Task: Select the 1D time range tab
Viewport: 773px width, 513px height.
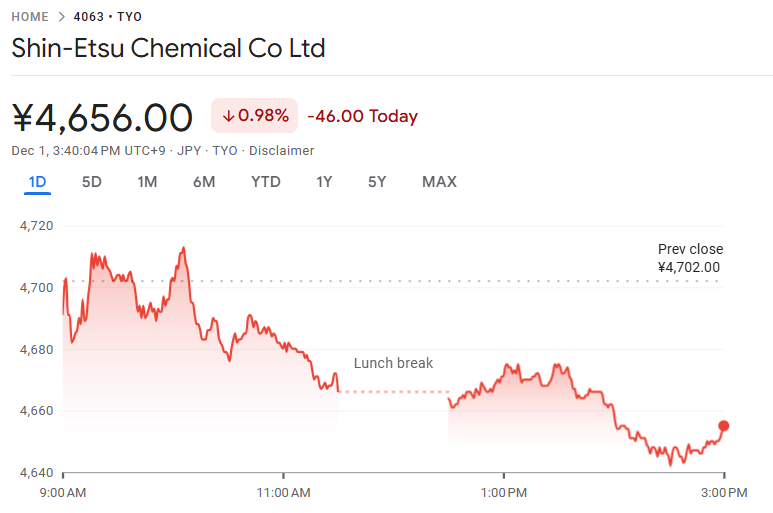Action: click(x=38, y=181)
